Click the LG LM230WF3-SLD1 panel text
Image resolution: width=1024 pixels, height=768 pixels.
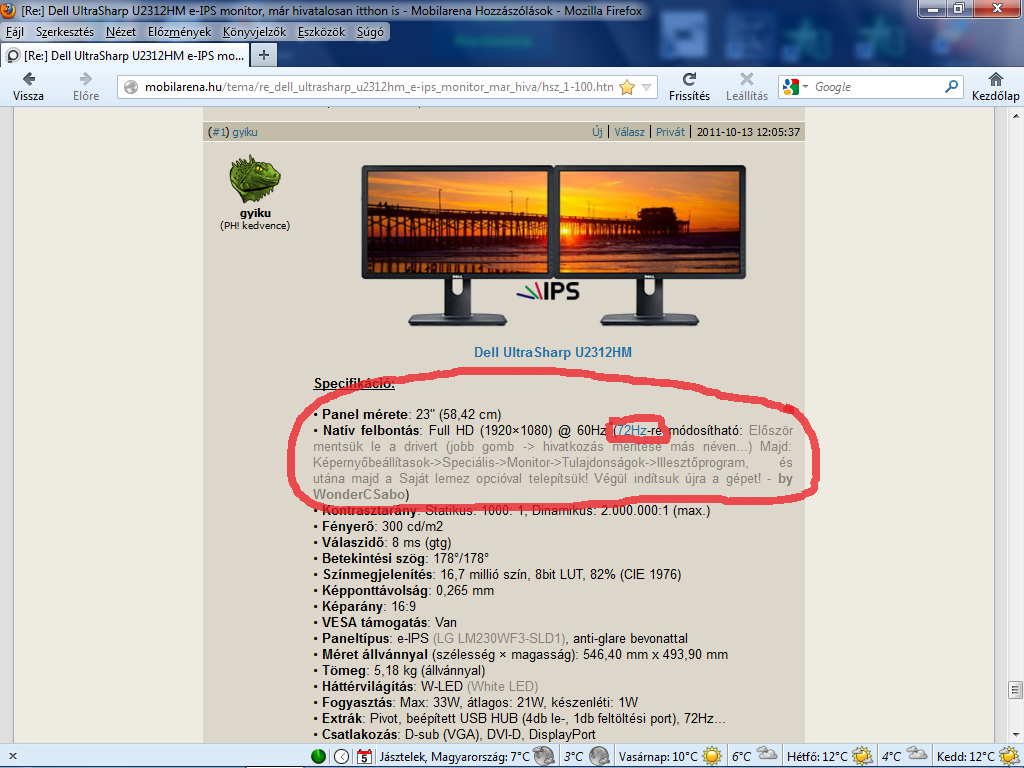point(499,638)
